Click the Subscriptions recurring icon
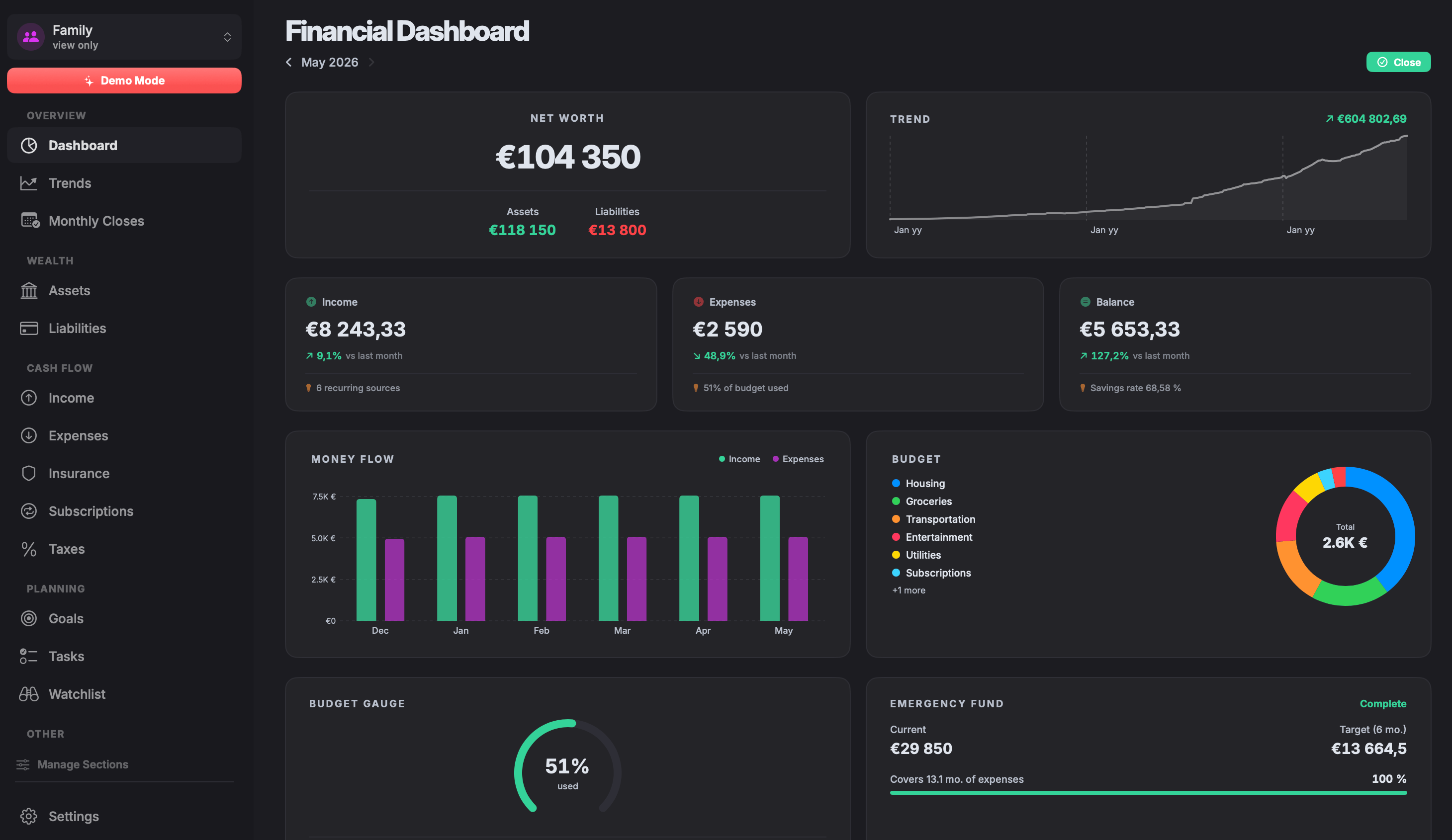Screen dimensions: 1452x840 point(29,511)
